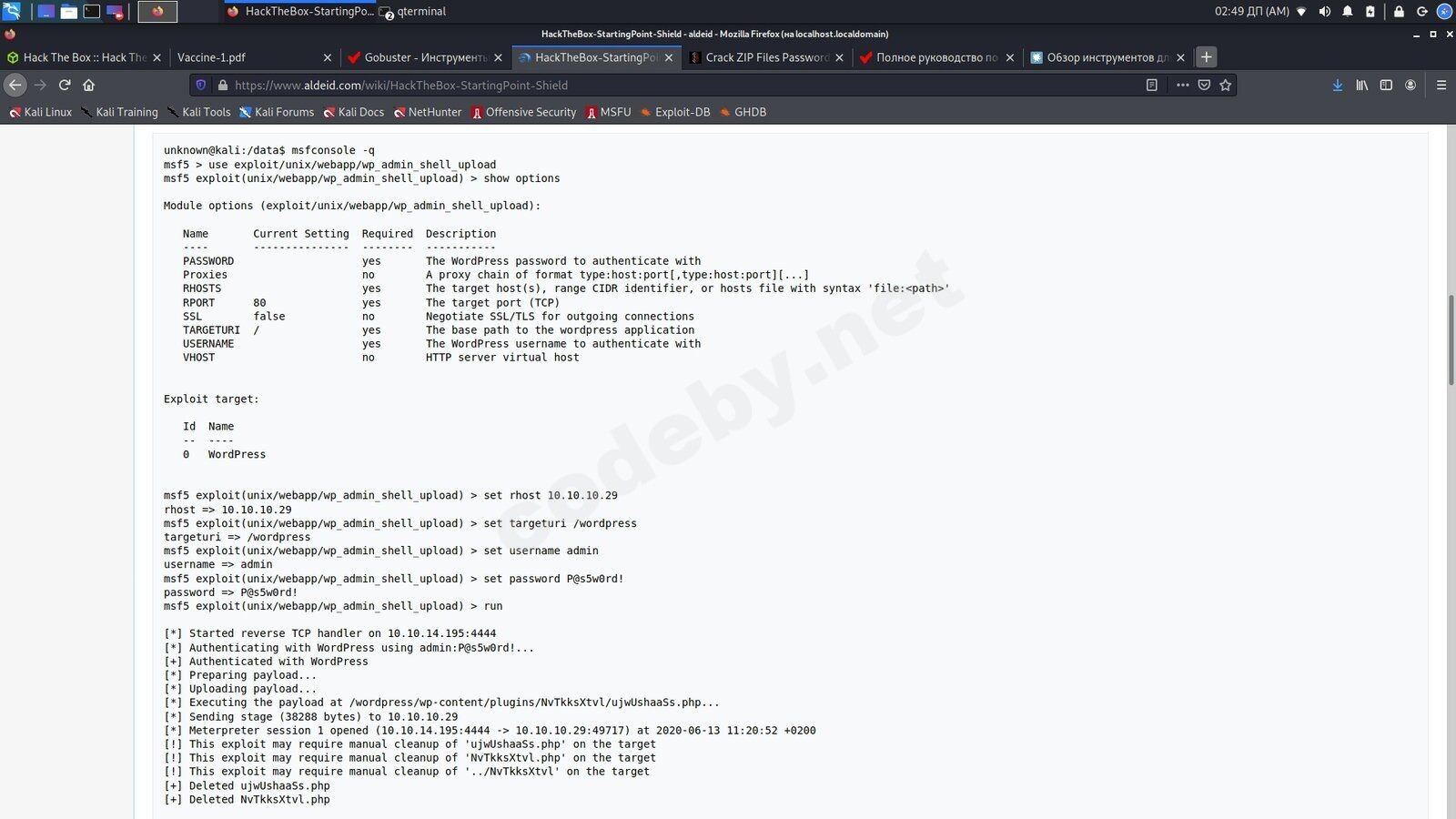Open the Kali Training bookmark

point(119,112)
